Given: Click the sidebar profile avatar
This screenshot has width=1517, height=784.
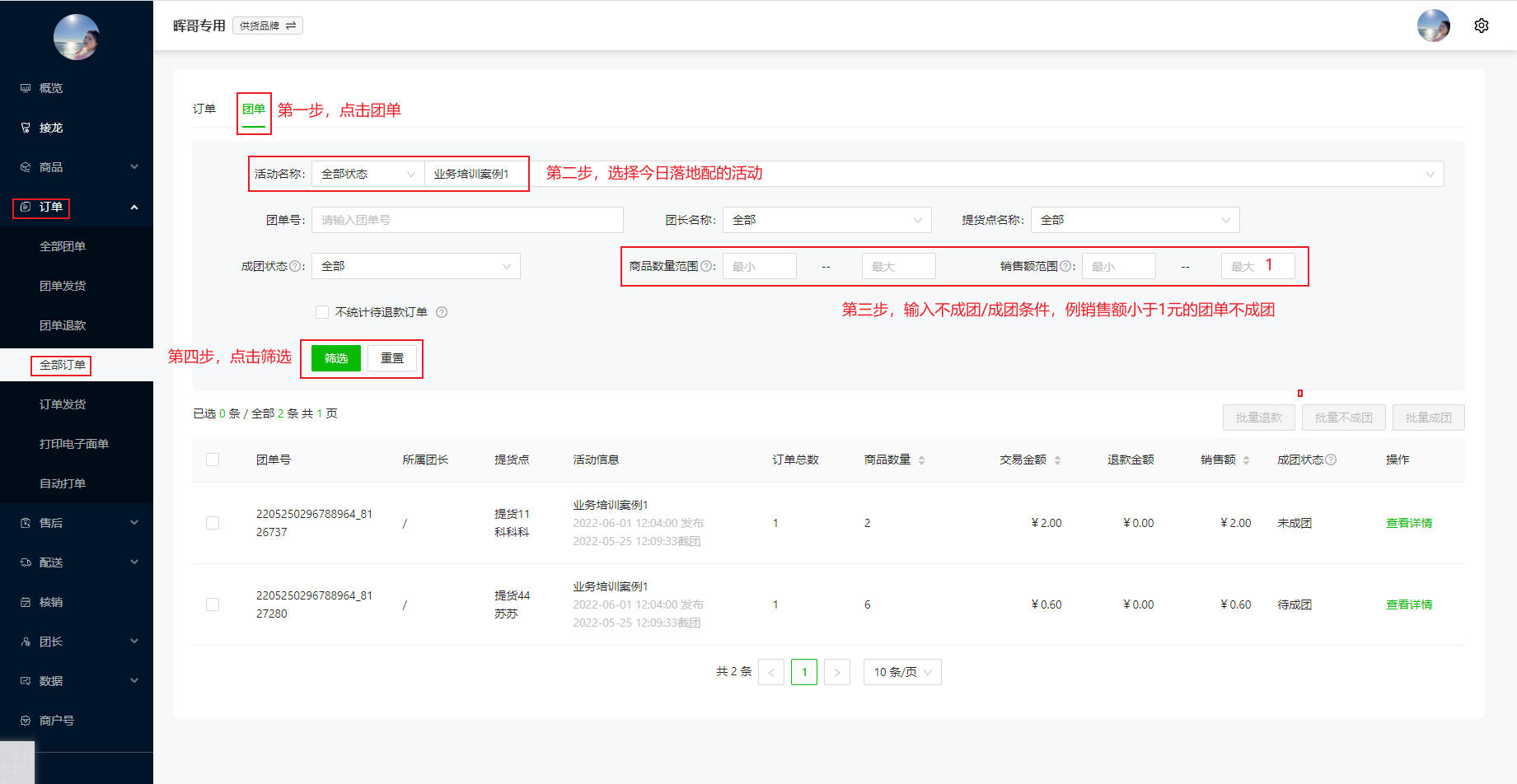Looking at the screenshot, I should point(77,37).
